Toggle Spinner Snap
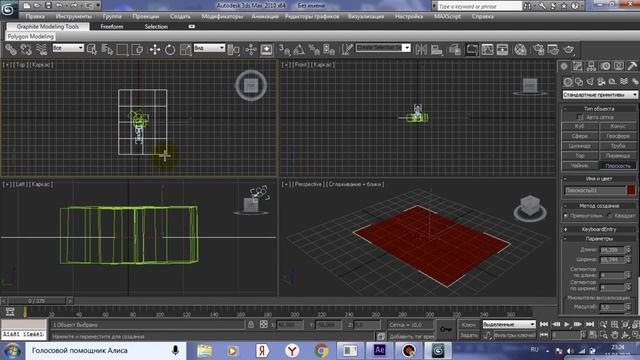The width and height of the screenshot is (640, 360). pyautogui.click(x=329, y=50)
